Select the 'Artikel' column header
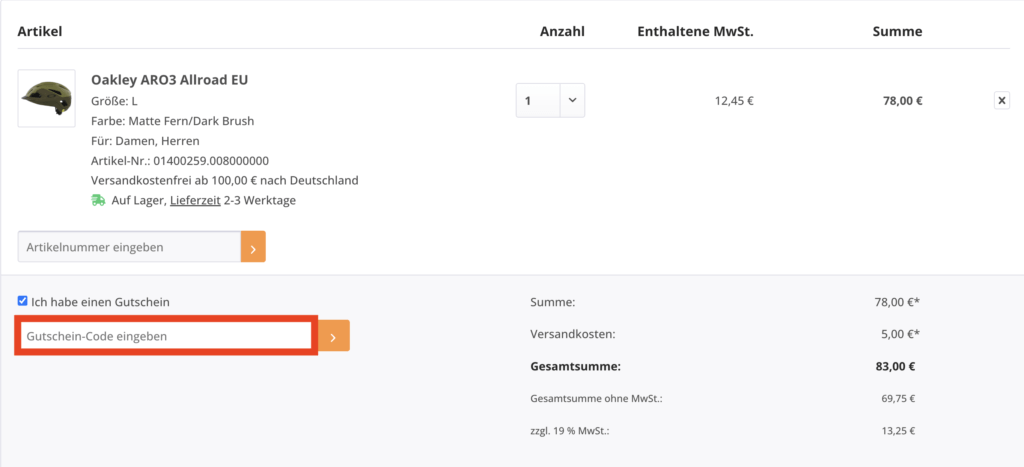The height and width of the screenshot is (467, 1024). pos(40,31)
